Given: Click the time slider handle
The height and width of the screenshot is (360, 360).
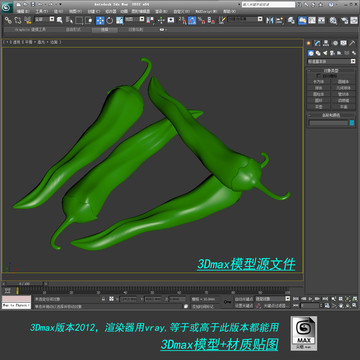Looking at the screenshot, I should 24,284.
